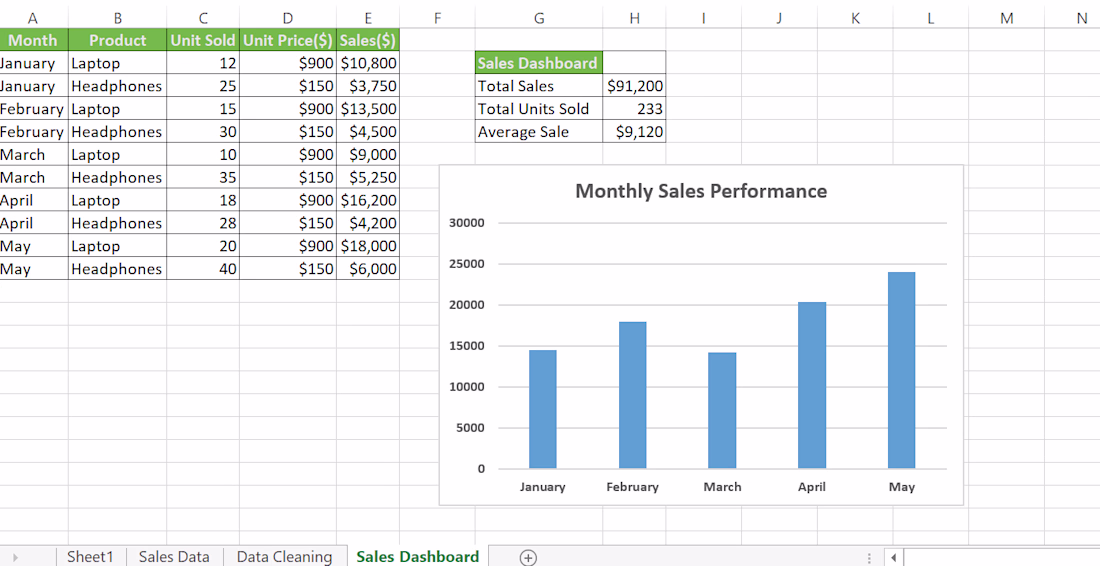The width and height of the screenshot is (1100, 566).
Task: Click the March bar in chart
Action: click(x=722, y=410)
